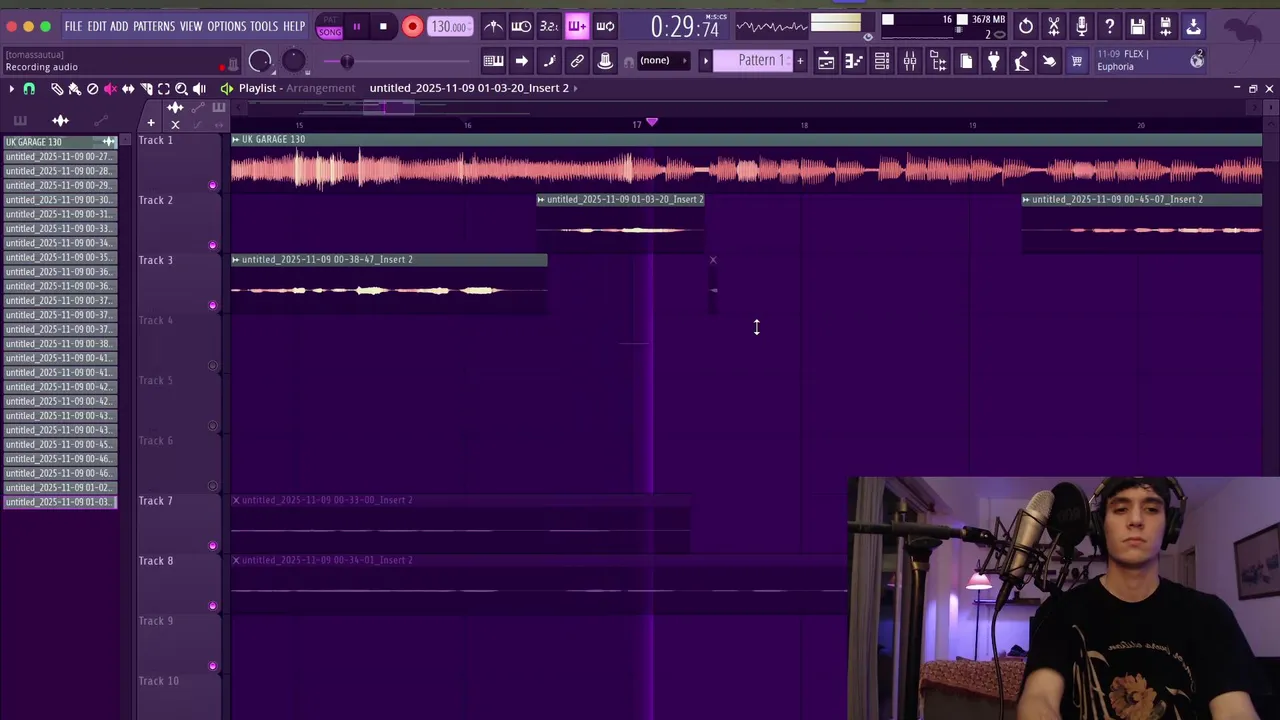Add a track with the plus button
Screen dimensions: 1280x720
pyautogui.click(x=151, y=123)
